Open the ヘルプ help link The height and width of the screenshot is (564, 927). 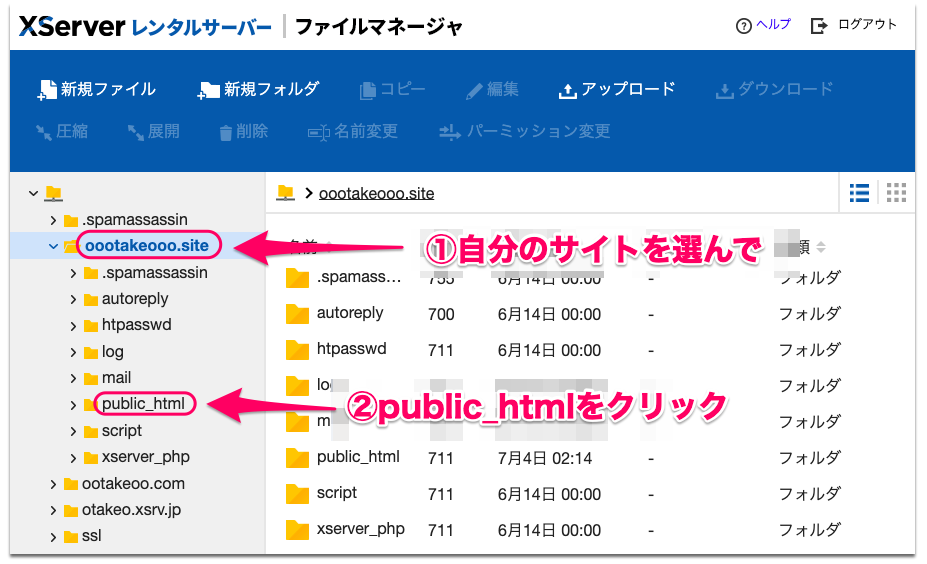pyautogui.click(x=763, y=25)
